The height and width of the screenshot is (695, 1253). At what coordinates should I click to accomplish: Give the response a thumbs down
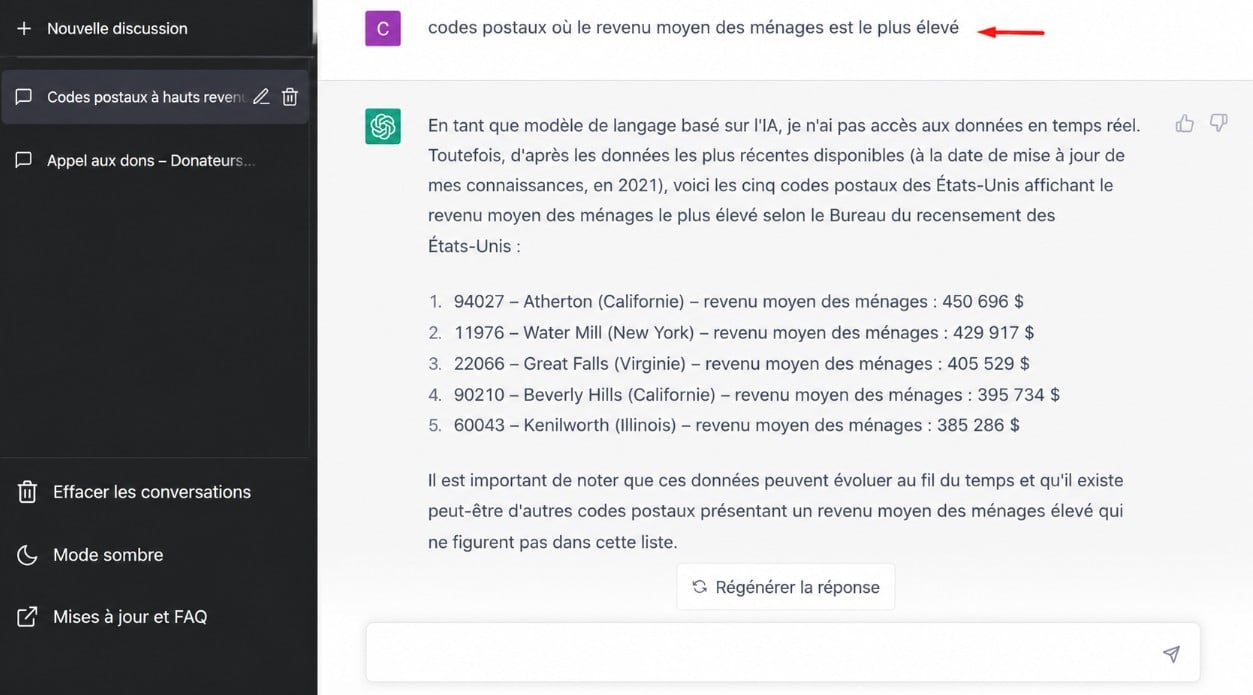point(1218,124)
